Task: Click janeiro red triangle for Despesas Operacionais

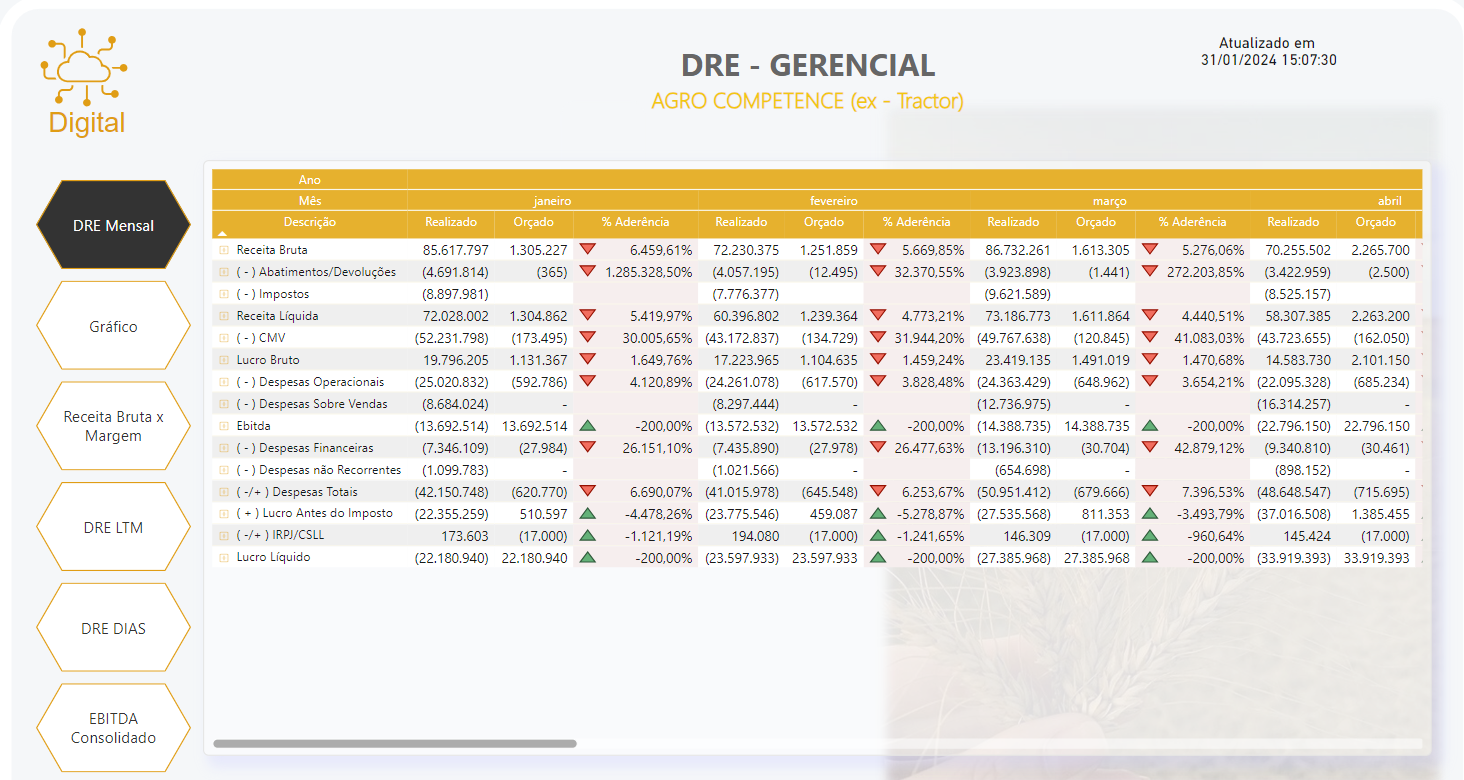Action: [588, 381]
